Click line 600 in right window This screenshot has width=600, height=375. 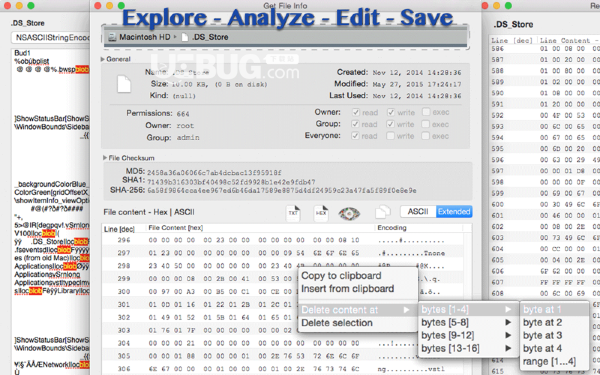[546, 204]
